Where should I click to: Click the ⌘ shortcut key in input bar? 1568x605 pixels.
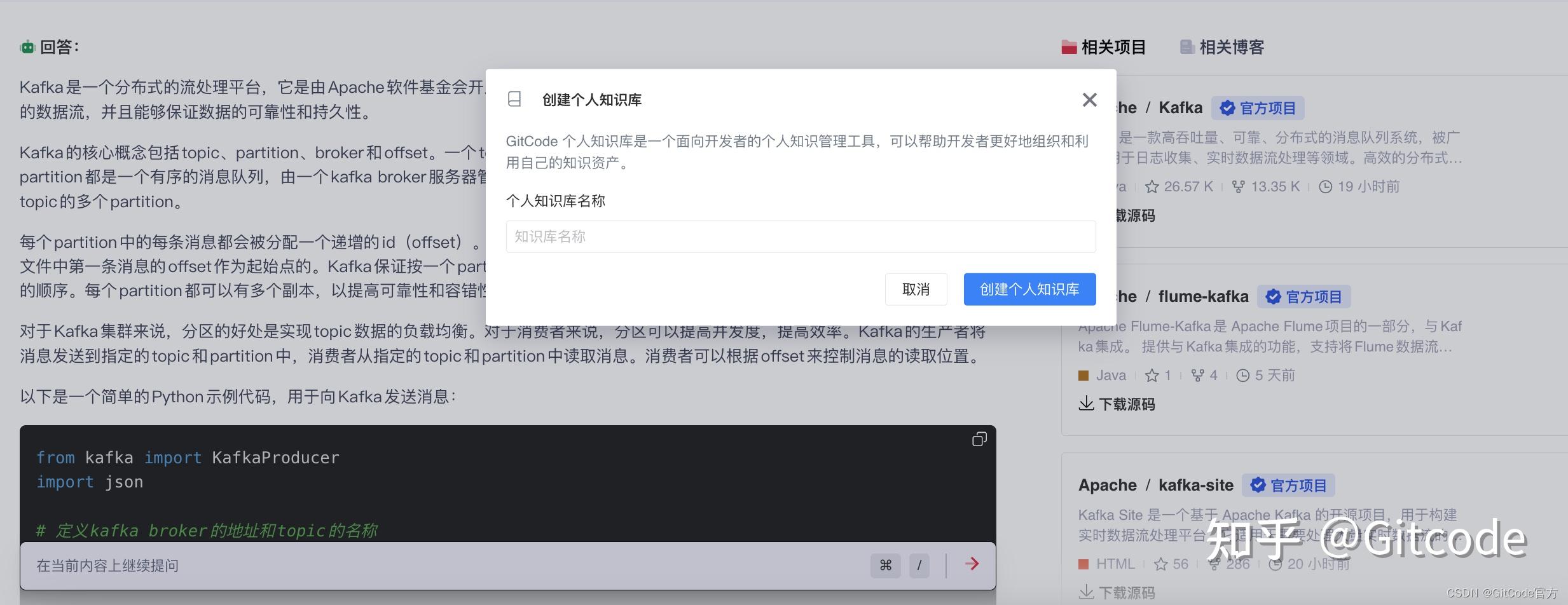pos(885,564)
